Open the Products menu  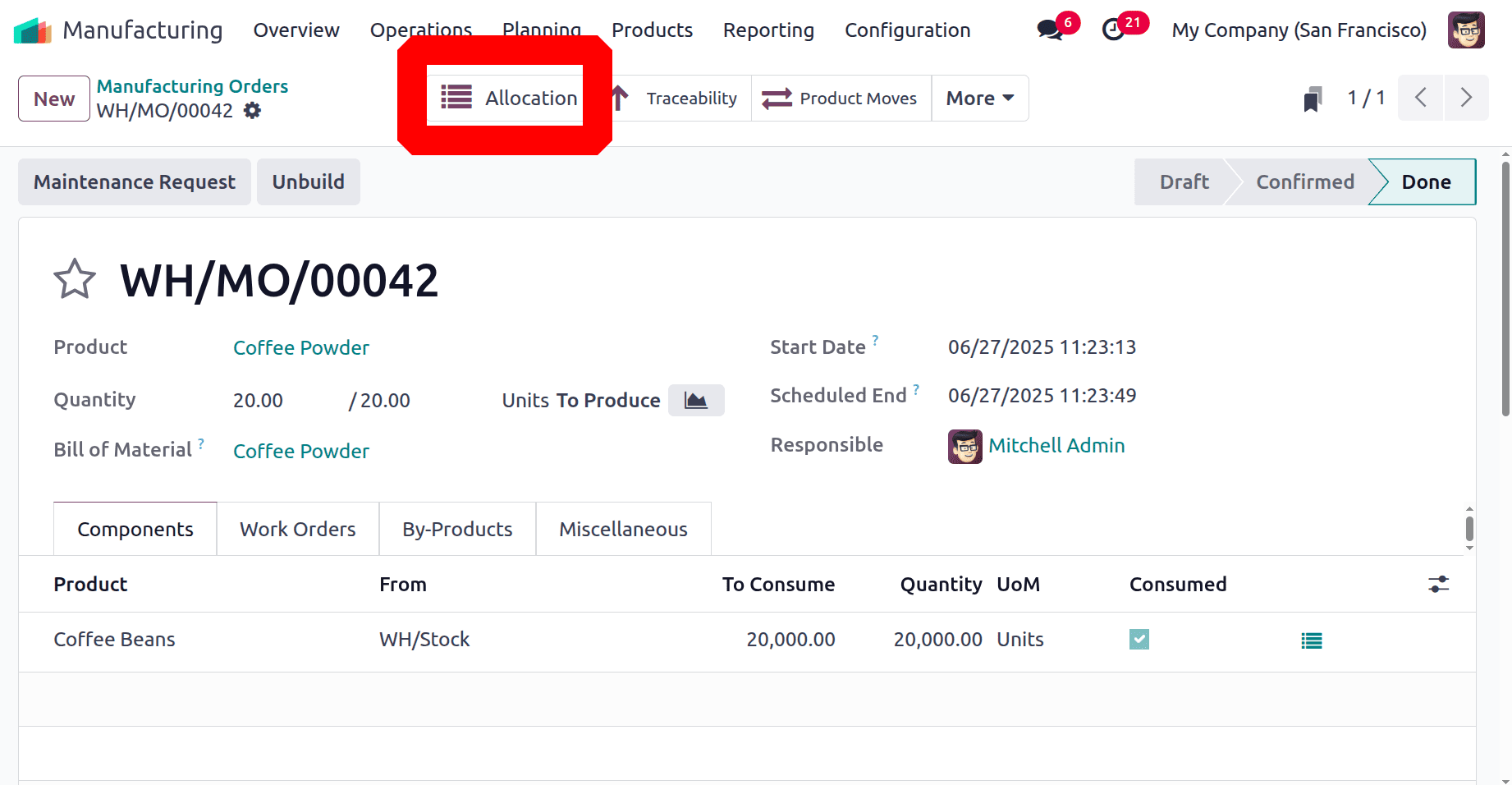[x=653, y=30]
